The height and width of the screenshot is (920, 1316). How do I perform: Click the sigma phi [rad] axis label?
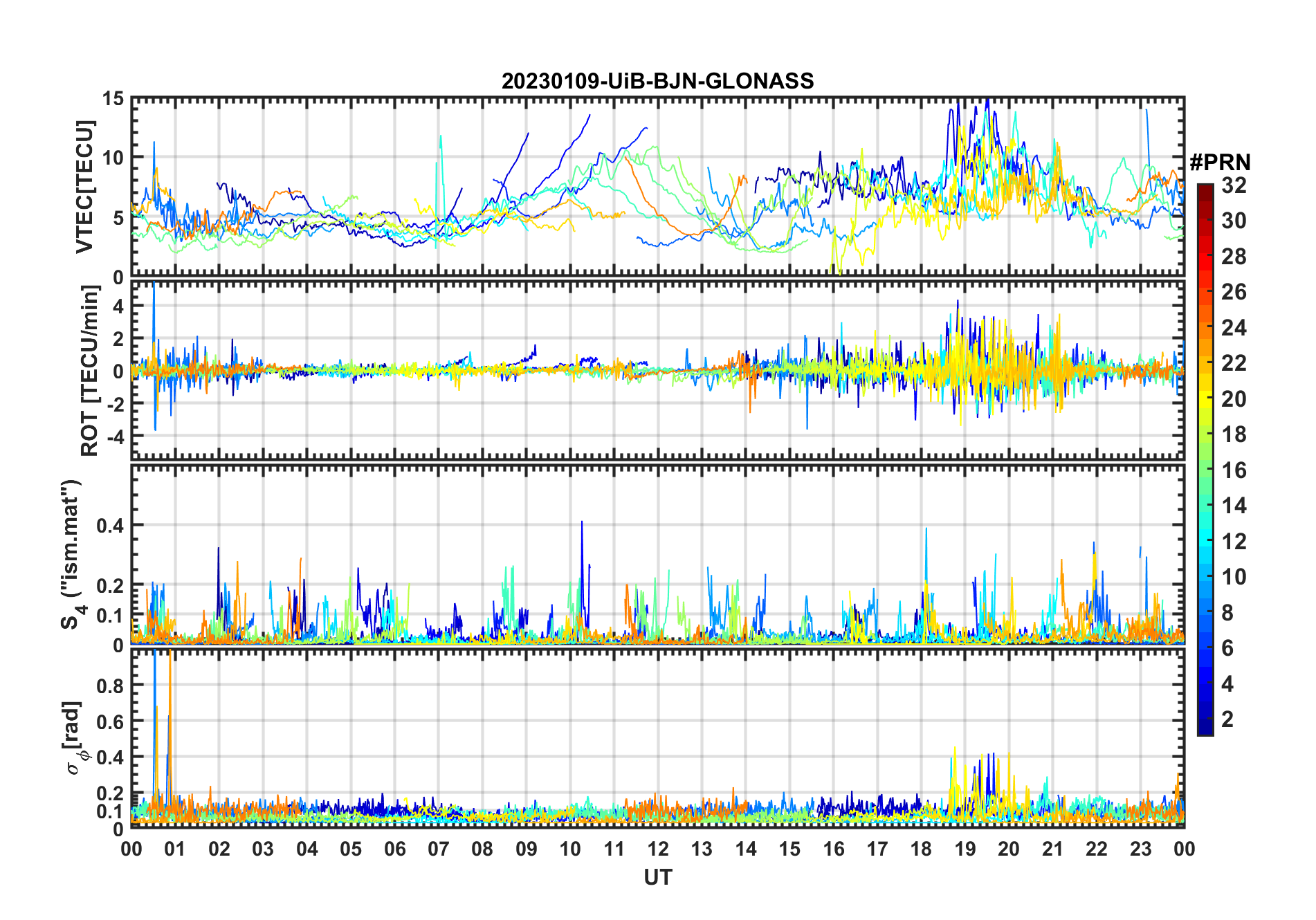[x=75, y=738]
